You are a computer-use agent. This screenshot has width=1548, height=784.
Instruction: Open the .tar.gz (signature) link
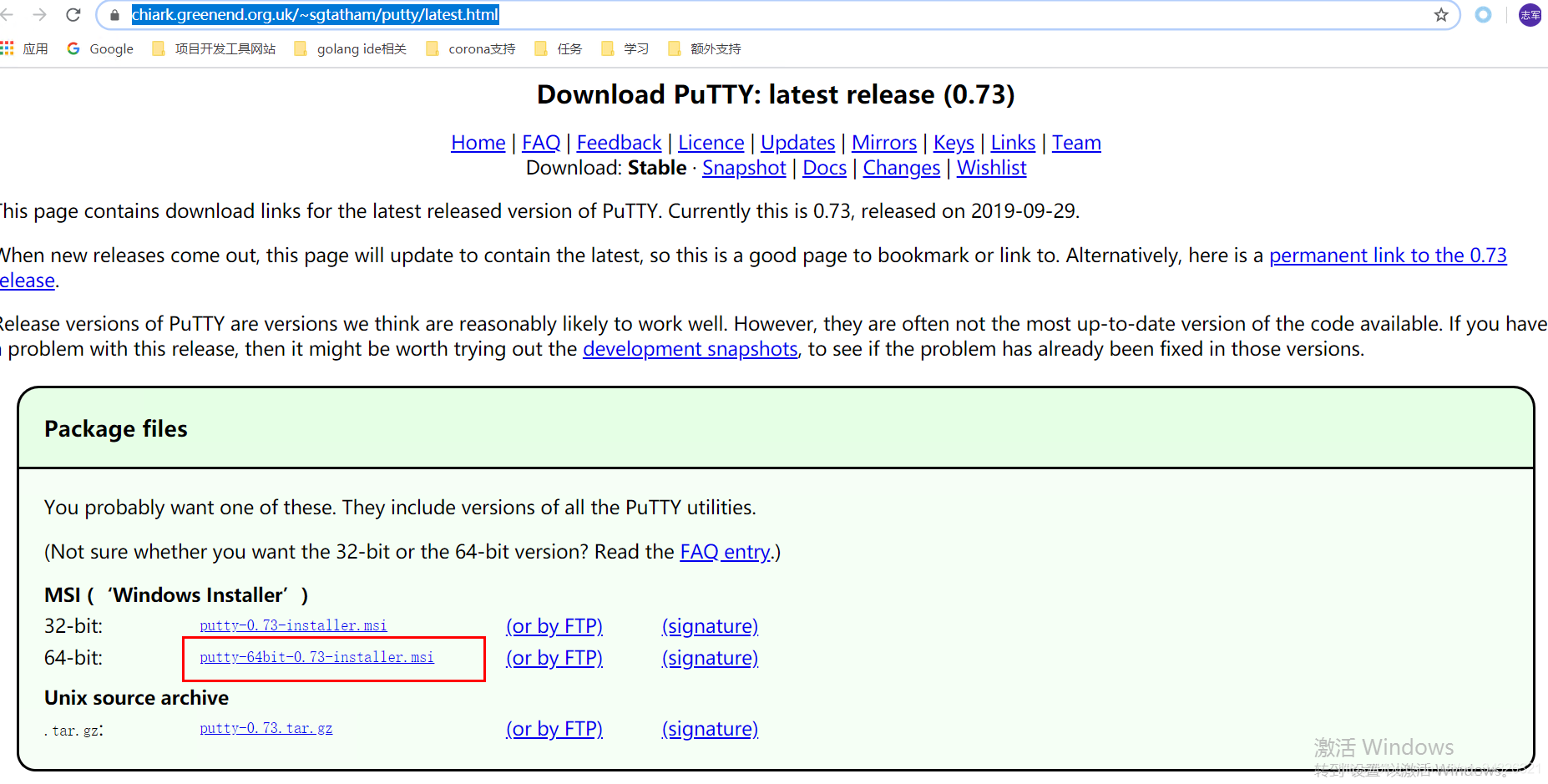[x=710, y=729]
